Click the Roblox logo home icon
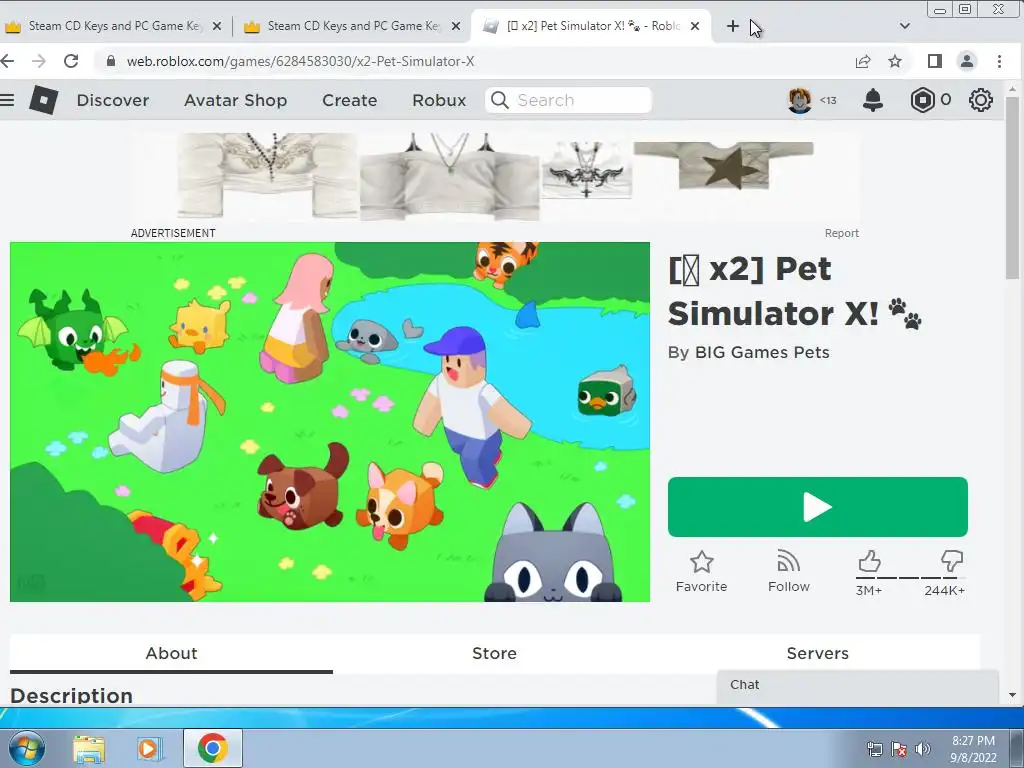The image size is (1024, 768). coord(44,100)
